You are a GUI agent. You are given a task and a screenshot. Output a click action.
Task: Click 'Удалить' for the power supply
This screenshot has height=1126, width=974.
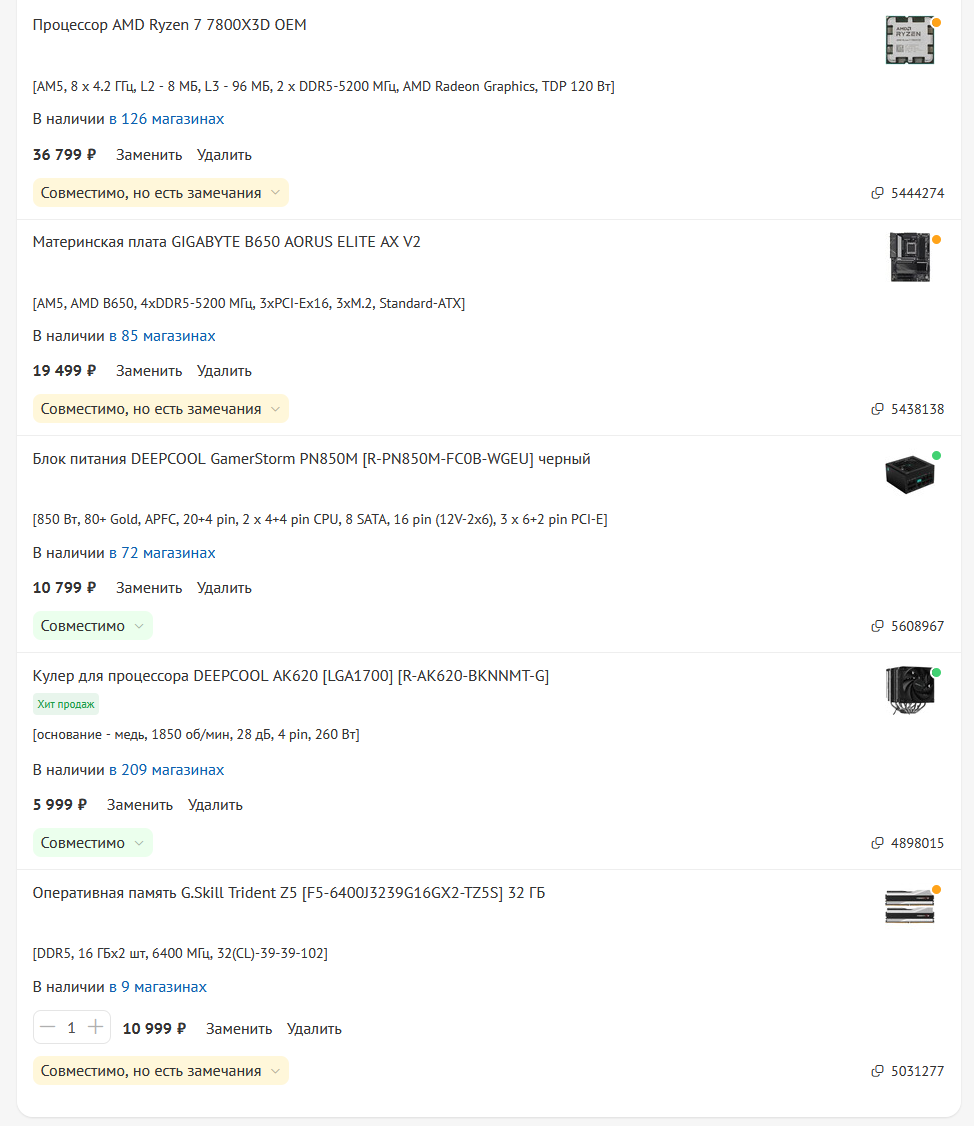[x=224, y=588]
